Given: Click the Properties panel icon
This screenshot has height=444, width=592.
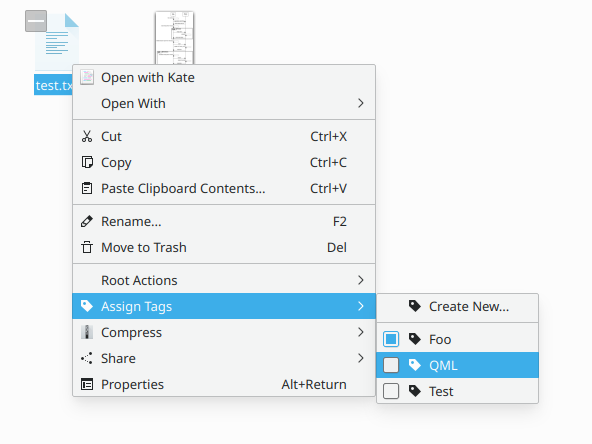Looking at the screenshot, I should point(87,384).
